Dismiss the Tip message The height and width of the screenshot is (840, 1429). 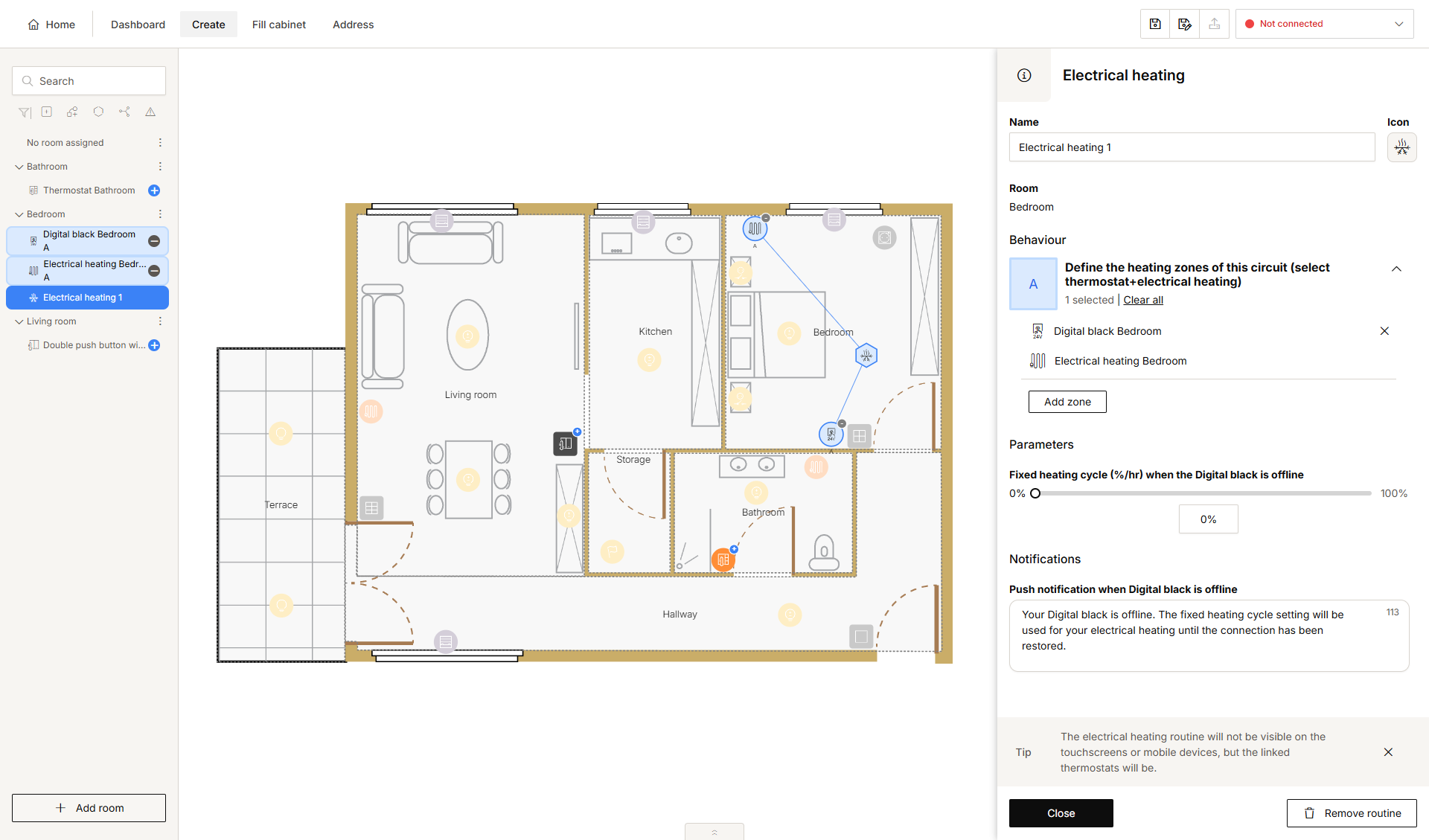tap(1388, 752)
